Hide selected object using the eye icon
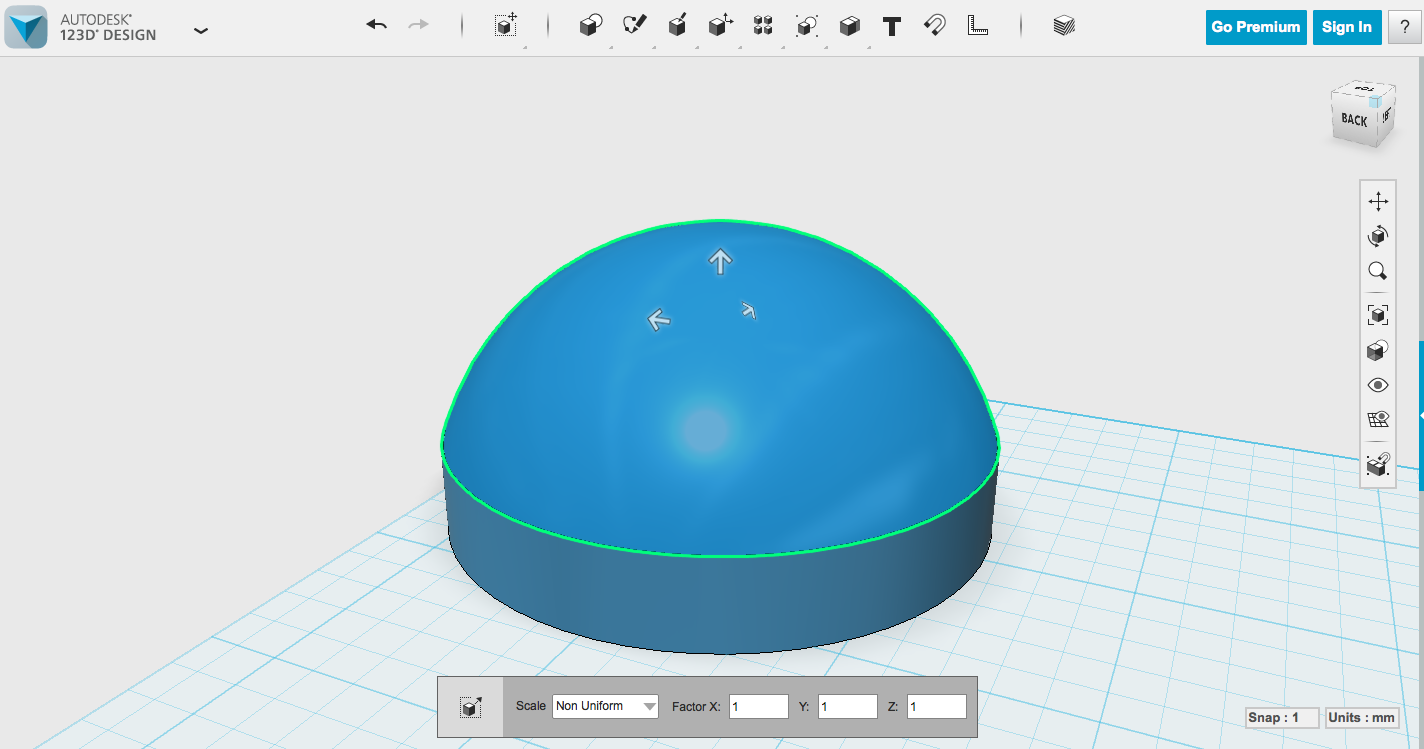The height and width of the screenshot is (749, 1424). (1377, 384)
